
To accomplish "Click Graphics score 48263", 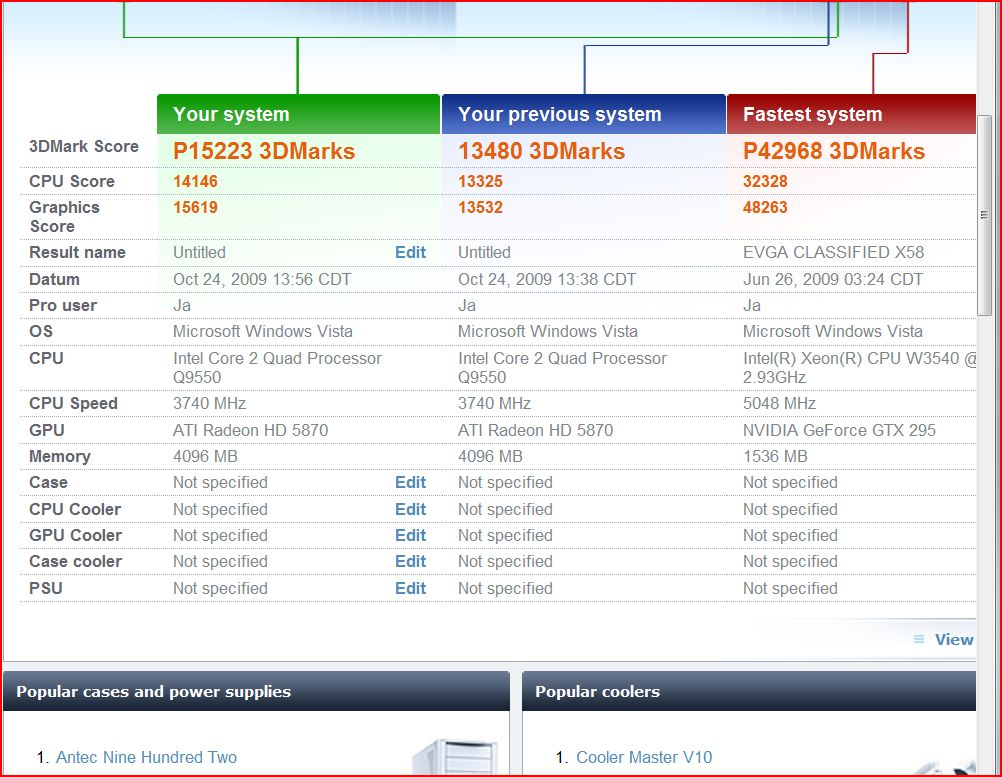I will 765,208.
